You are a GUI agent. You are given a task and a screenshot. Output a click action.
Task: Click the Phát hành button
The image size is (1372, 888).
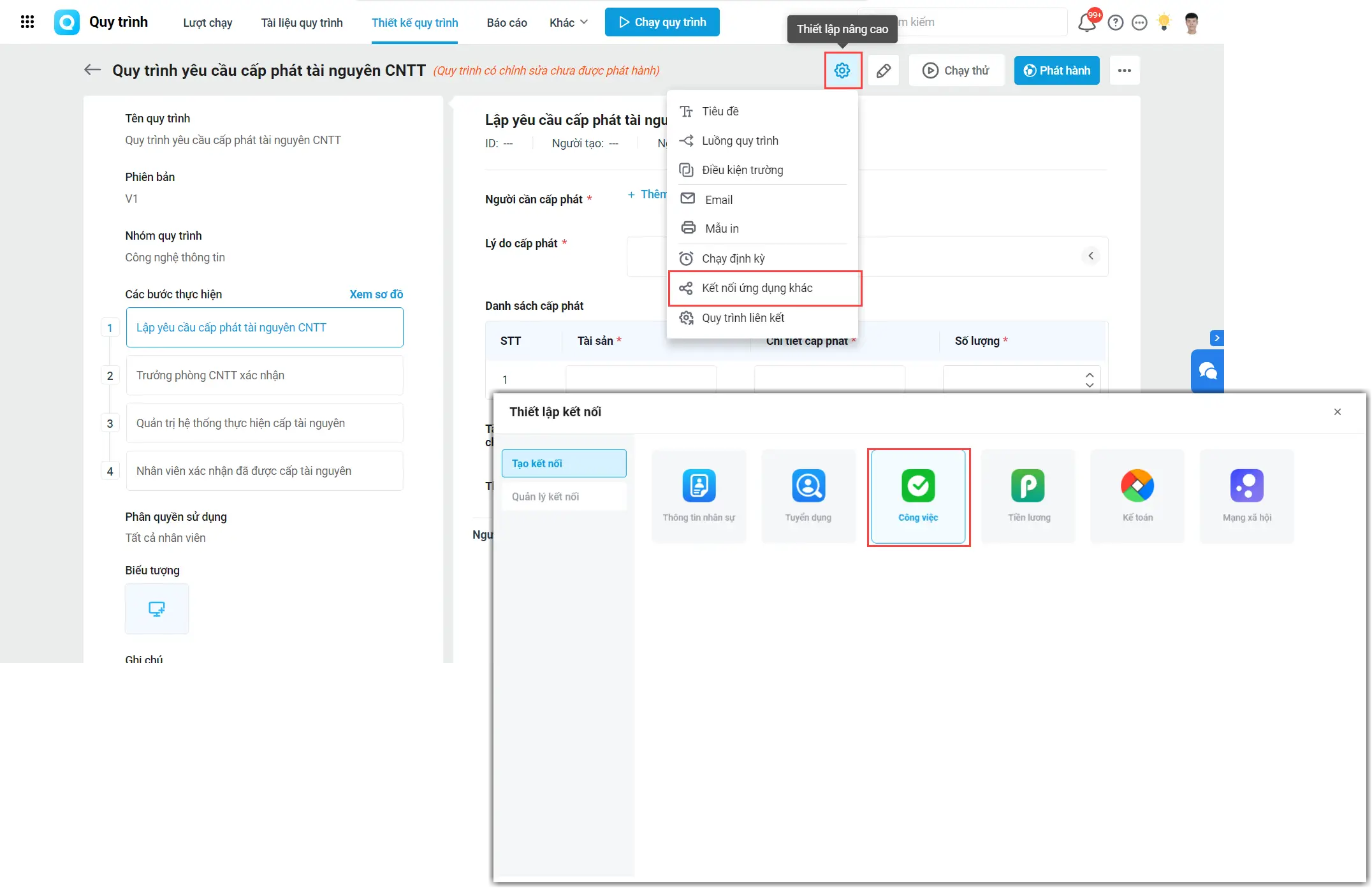(x=1057, y=71)
